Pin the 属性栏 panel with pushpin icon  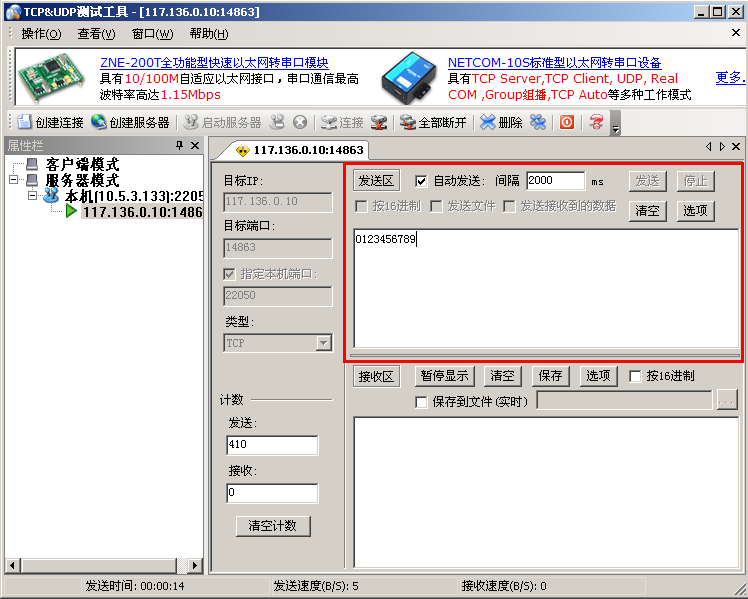coord(179,145)
